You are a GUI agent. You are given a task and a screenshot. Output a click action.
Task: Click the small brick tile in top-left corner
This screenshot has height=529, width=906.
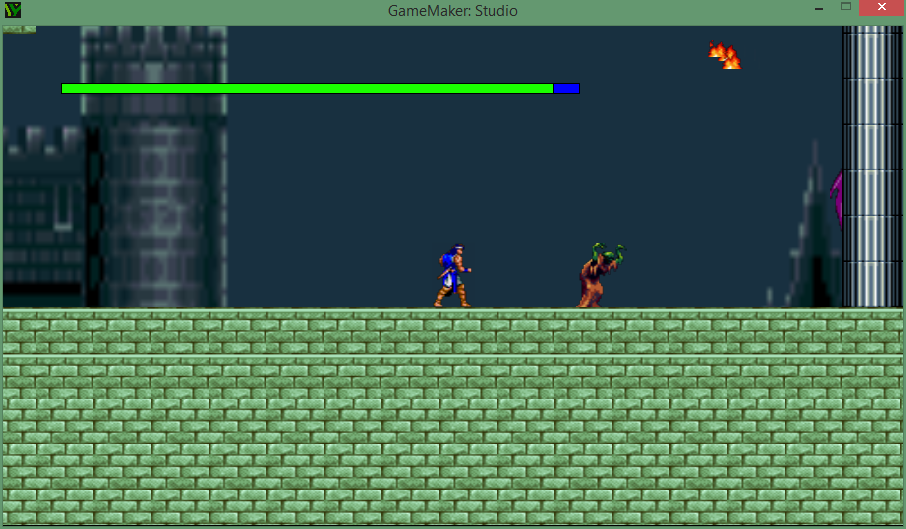(x=19, y=29)
